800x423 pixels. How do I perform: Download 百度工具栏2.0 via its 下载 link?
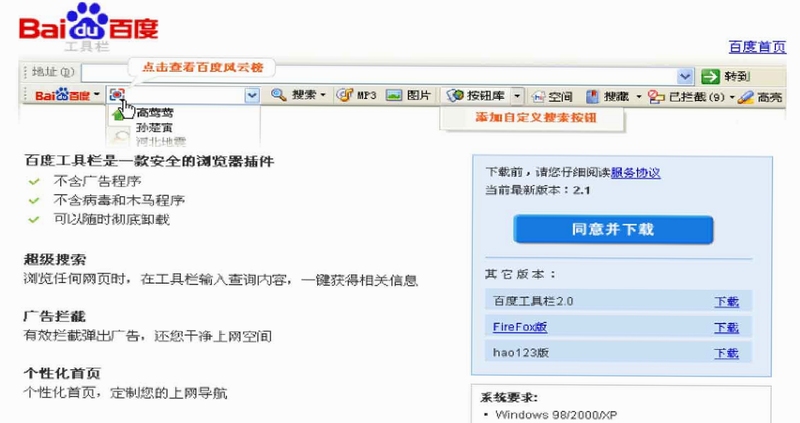pos(726,302)
